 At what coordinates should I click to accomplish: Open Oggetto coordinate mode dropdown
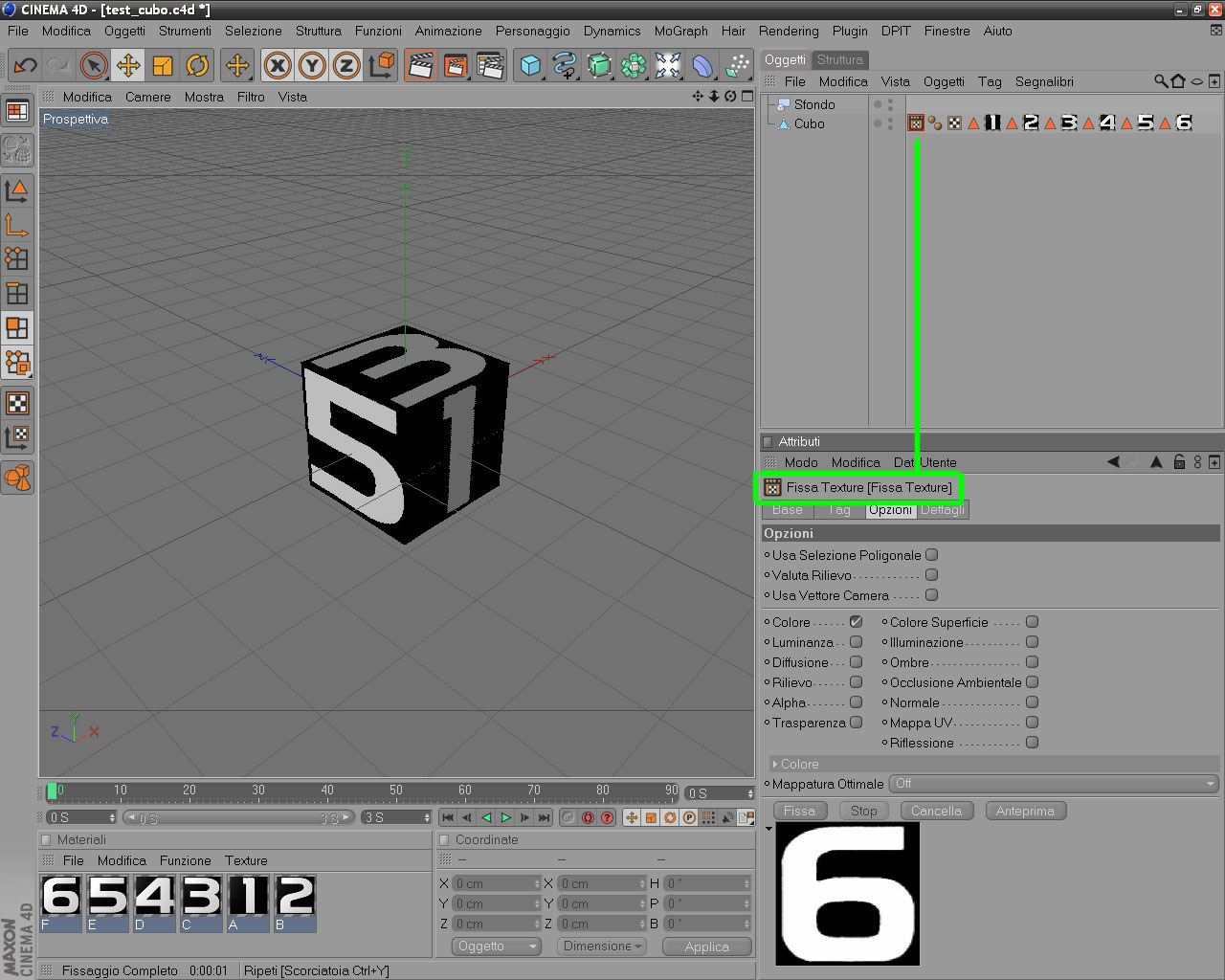[496, 947]
